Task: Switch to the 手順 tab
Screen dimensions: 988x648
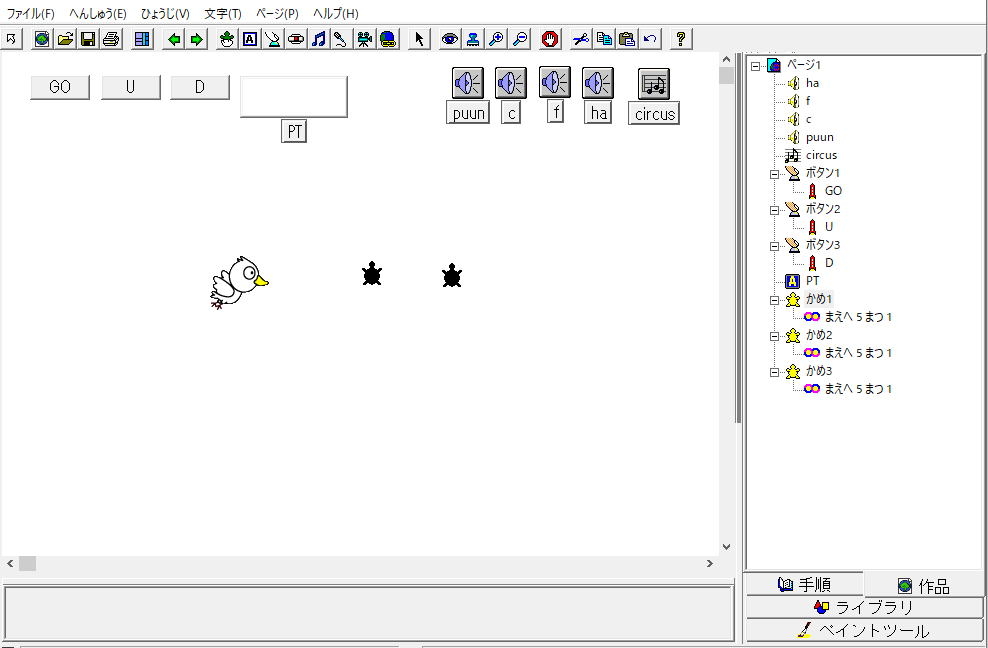Action: [804, 584]
